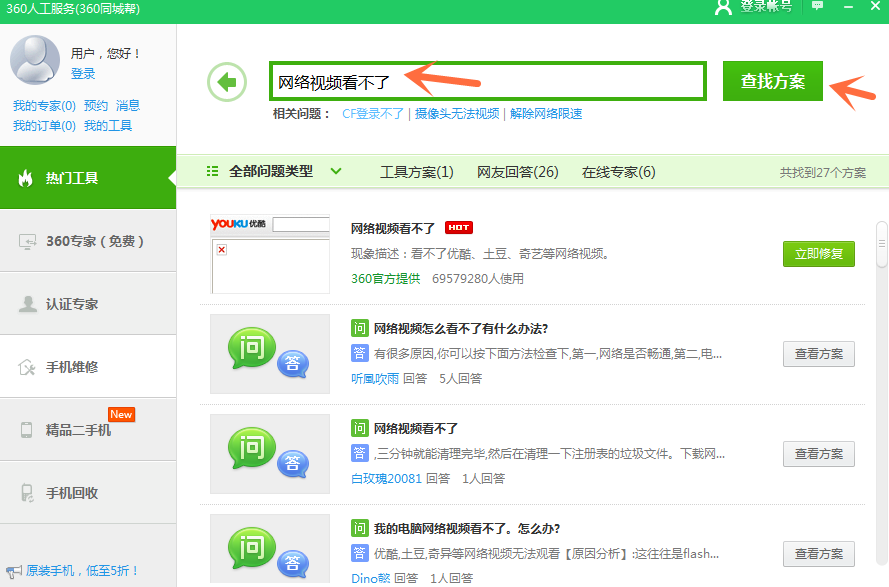The height and width of the screenshot is (587, 889).
Task: Click related question CF登录不了
Action: 372,113
